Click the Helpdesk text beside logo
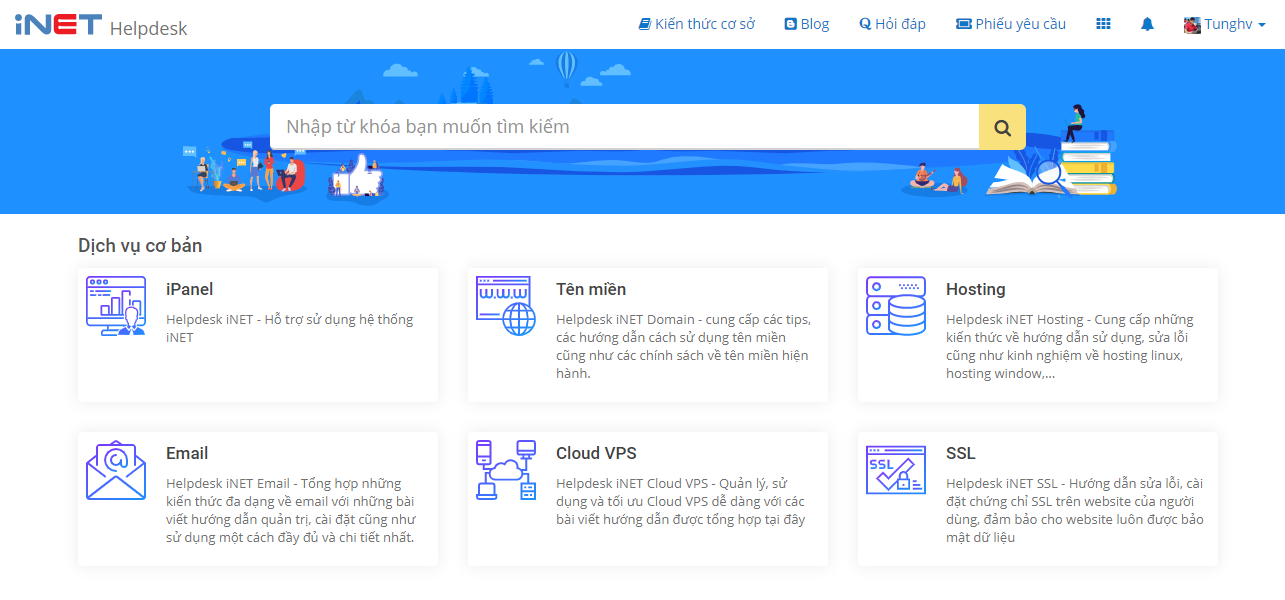Image resolution: width=1285 pixels, height=600 pixels. click(148, 28)
